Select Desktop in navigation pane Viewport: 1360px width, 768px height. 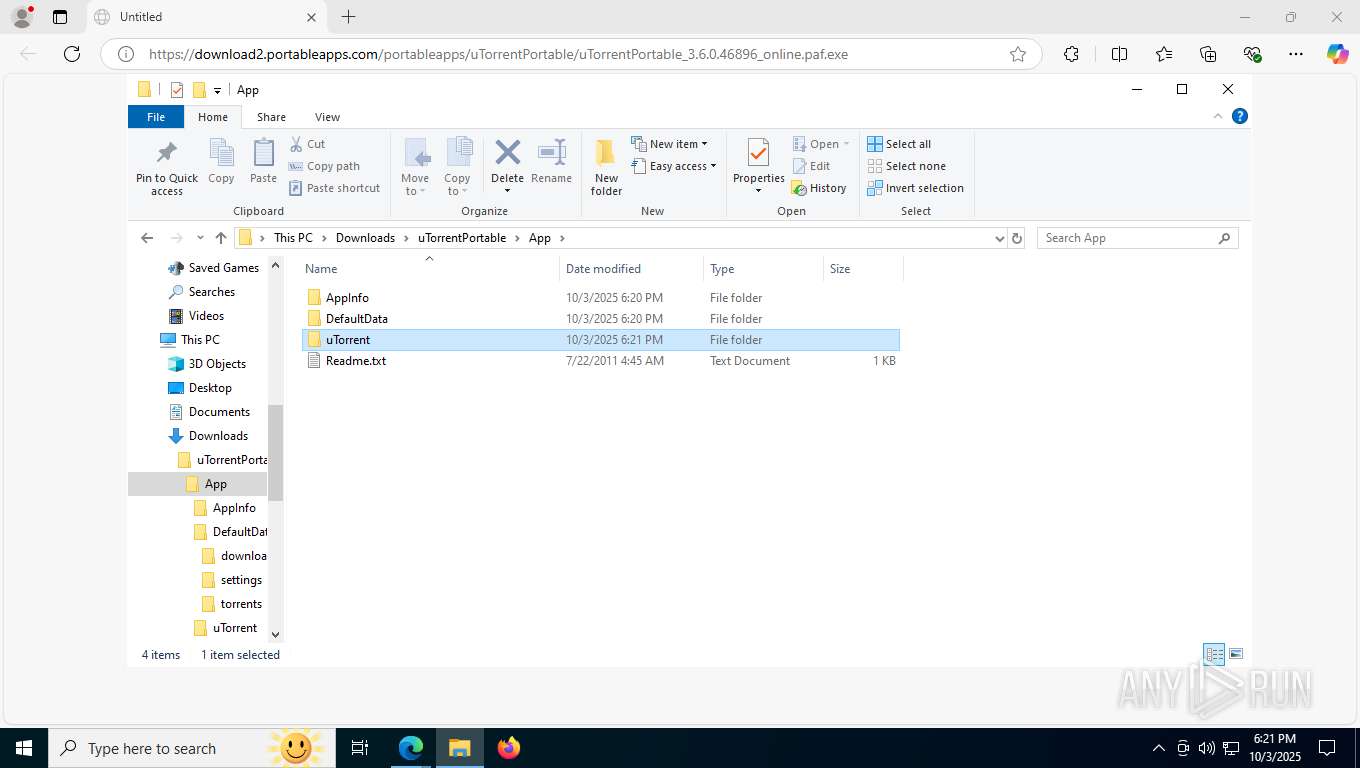[200, 387]
